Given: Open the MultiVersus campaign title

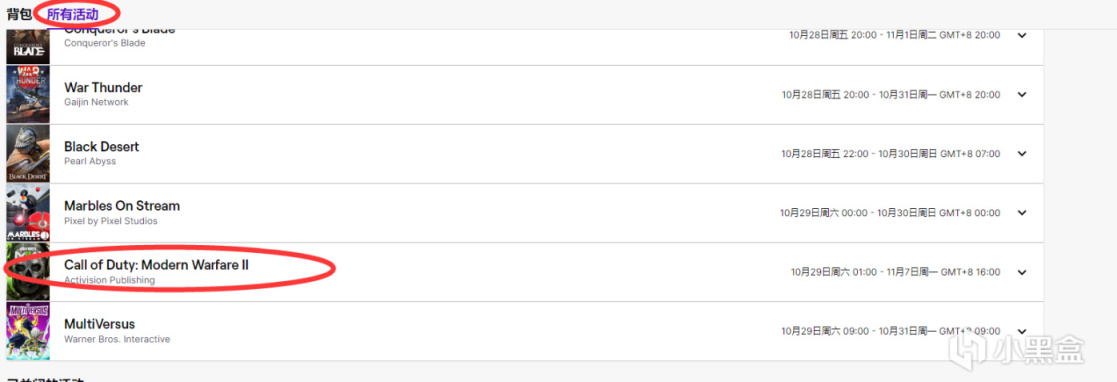Looking at the screenshot, I should (100, 324).
